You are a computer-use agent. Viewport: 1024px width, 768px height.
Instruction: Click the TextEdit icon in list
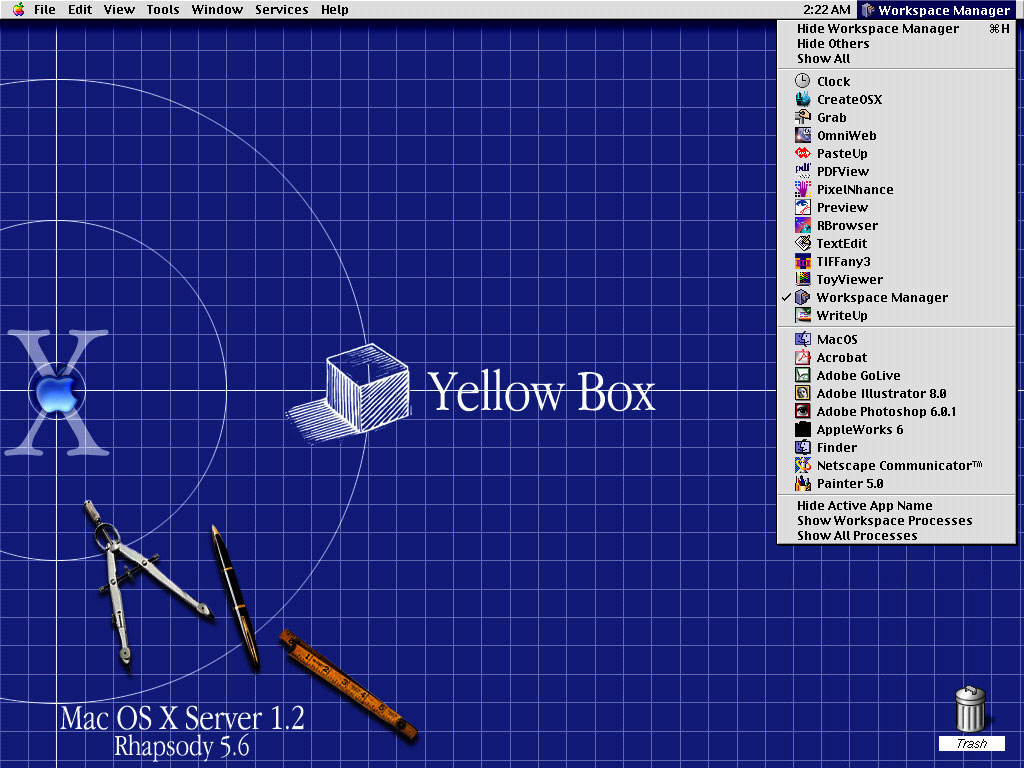point(802,244)
